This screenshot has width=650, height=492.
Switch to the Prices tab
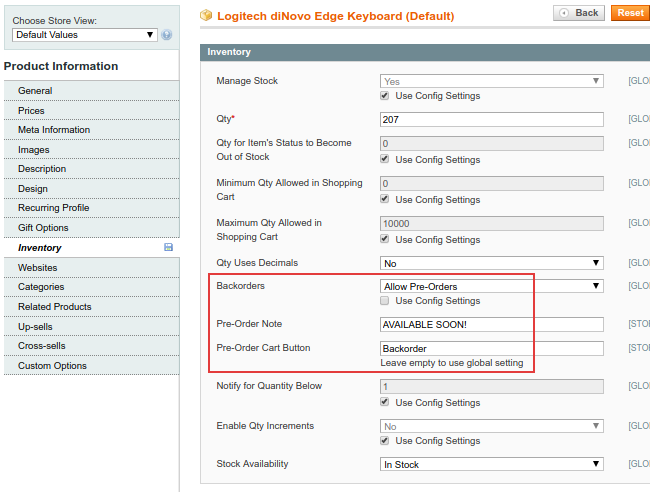pos(31,110)
